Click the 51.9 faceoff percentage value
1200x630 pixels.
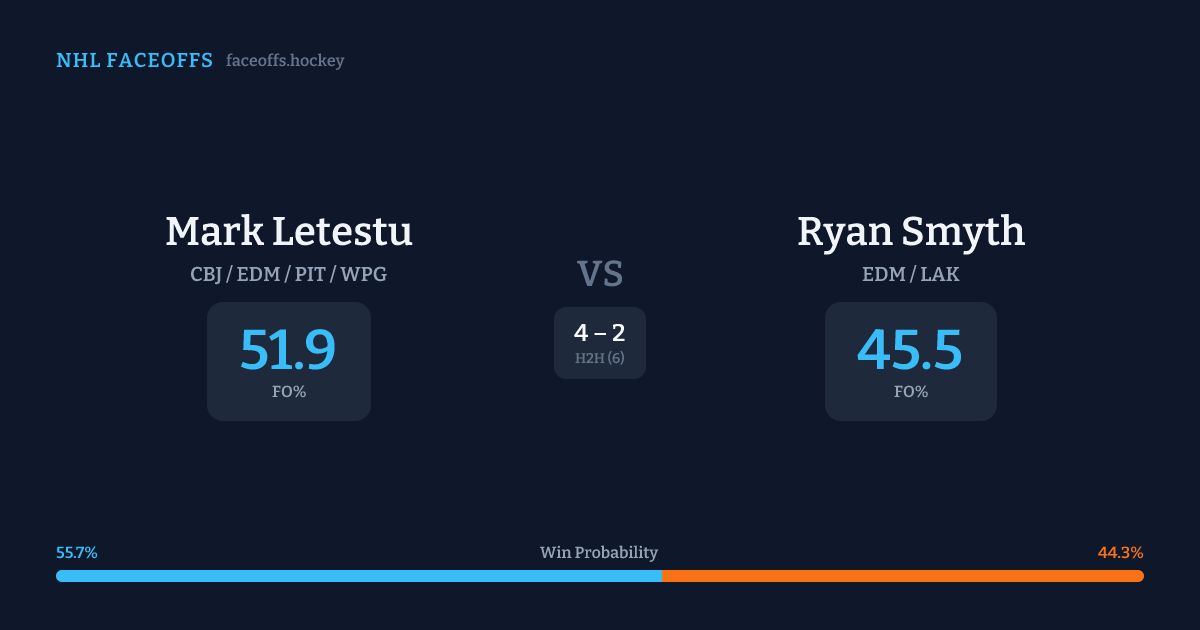(x=288, y=350)
